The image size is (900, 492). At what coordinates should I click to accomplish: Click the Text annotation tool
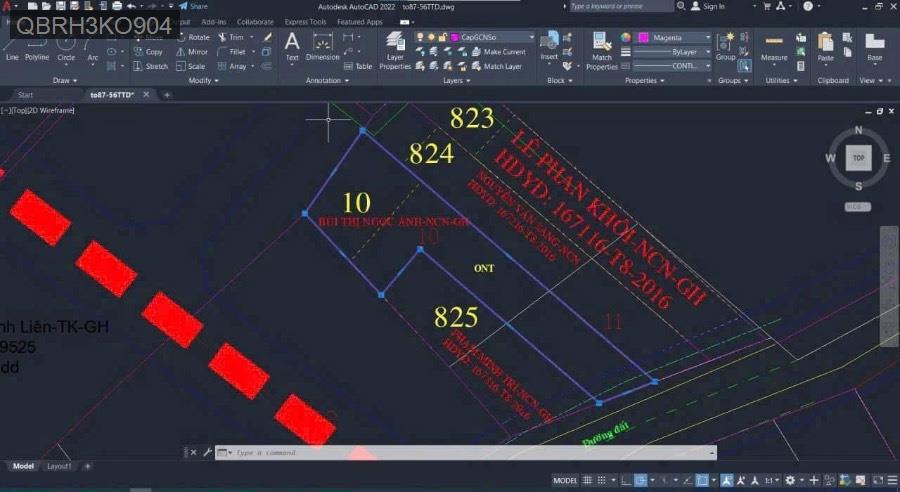(292, 46)
